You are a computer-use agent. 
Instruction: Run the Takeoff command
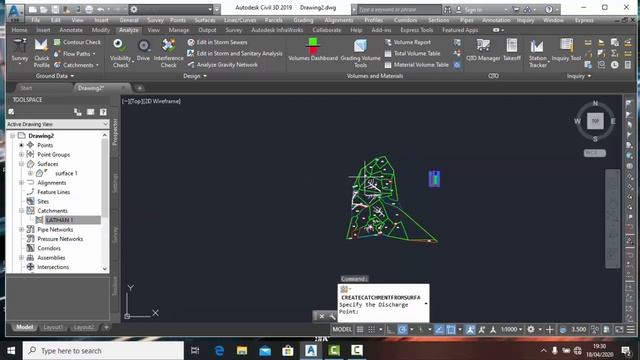pos(511,50)
